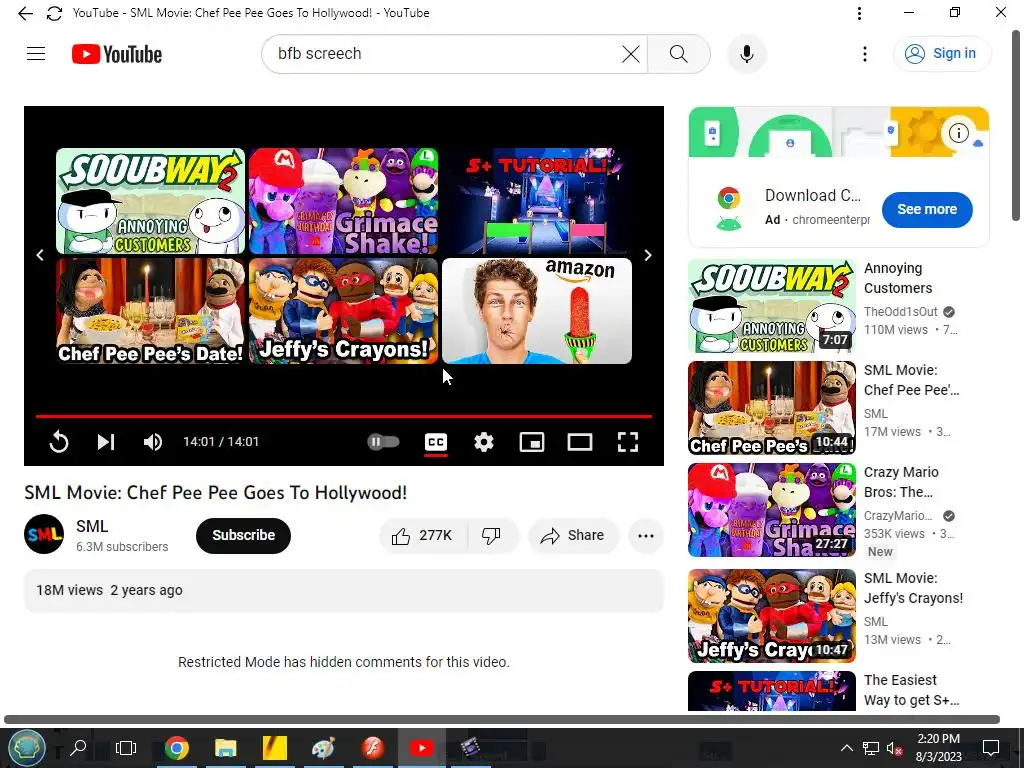Open sidebar Annoying Customers title
Image resolution: width=1024 pixels, height=768 pixels.
(x=898, y=278)
